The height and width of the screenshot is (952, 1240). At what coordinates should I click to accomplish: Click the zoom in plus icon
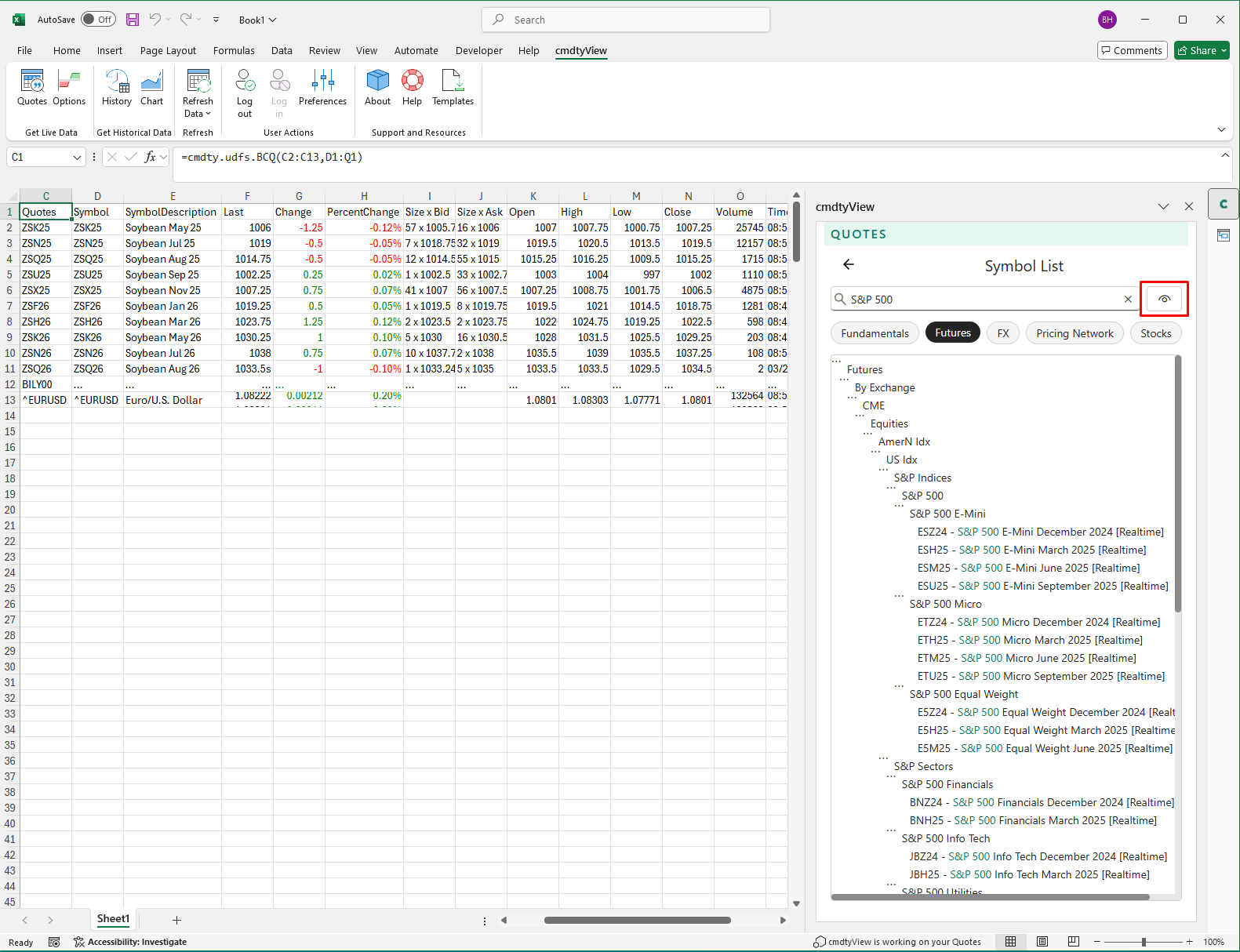tap(1190, 942)
